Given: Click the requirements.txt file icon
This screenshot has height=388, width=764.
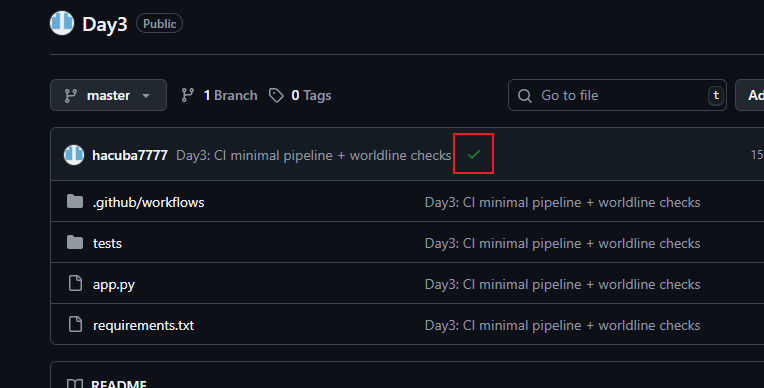Looking at the screenshot, I should point(75,324).
